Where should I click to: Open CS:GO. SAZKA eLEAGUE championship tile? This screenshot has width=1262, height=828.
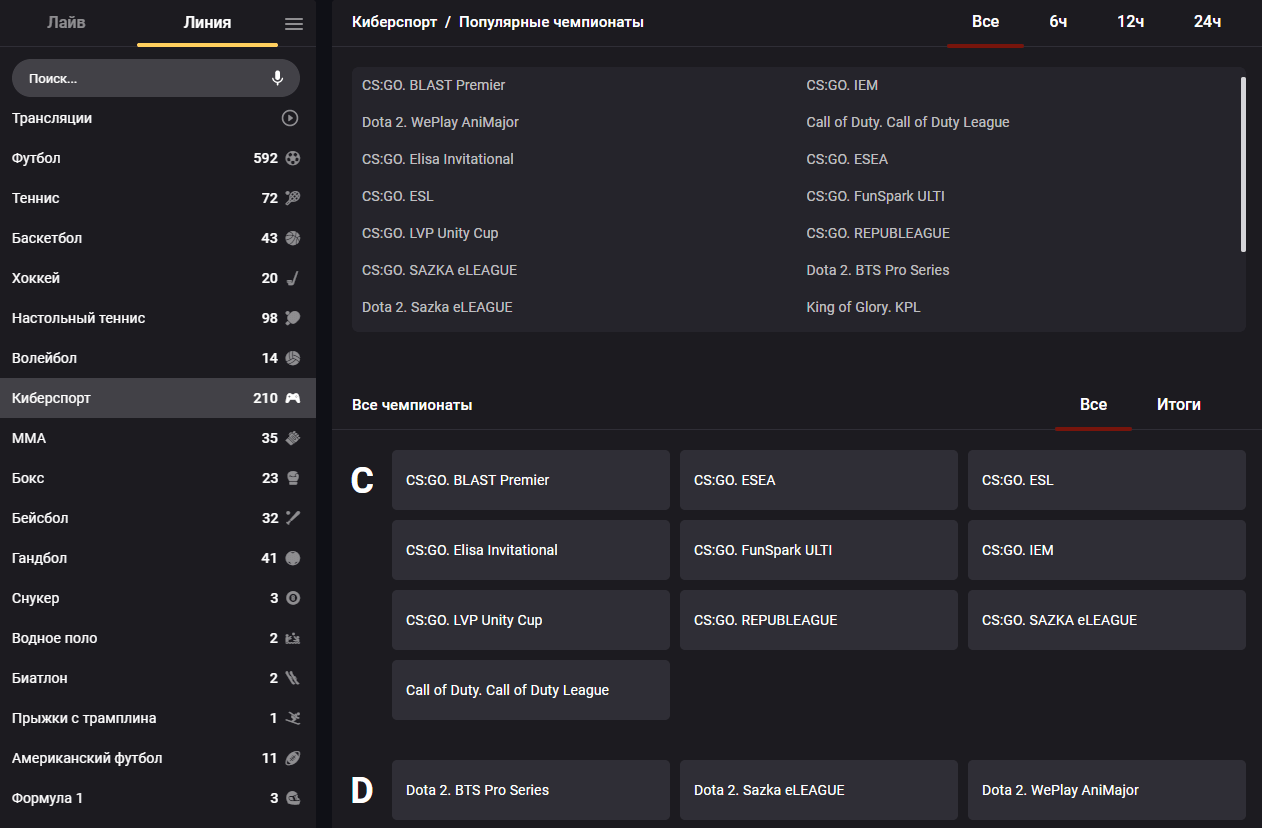click(x=1107, y=620)
